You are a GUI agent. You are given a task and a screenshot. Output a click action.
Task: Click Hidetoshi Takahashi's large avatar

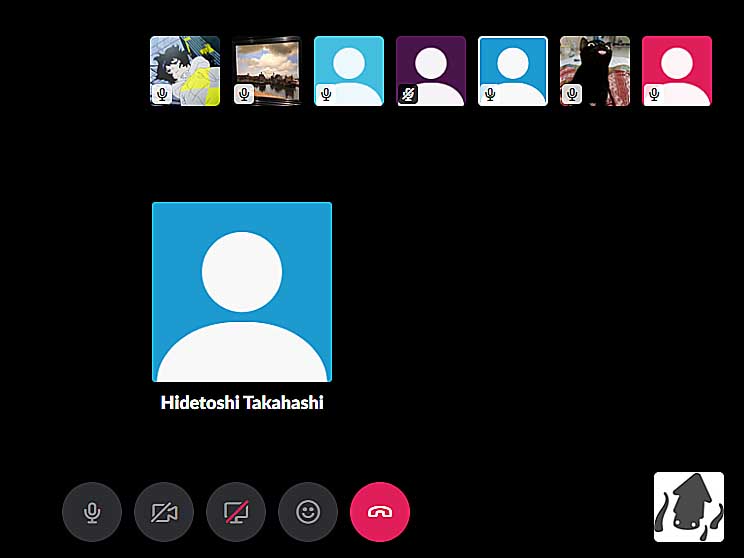(242, 292)
